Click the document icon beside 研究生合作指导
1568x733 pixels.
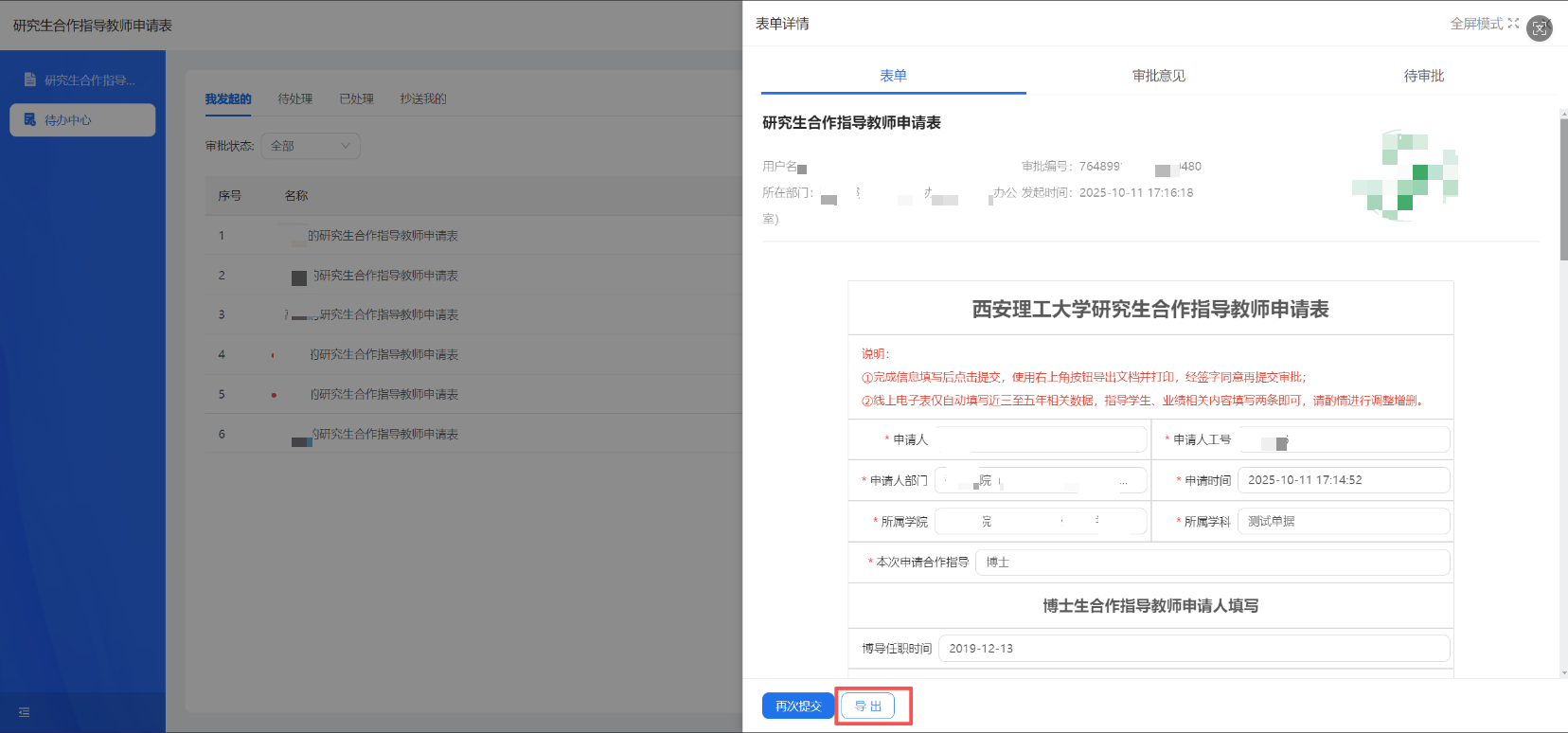30,80
